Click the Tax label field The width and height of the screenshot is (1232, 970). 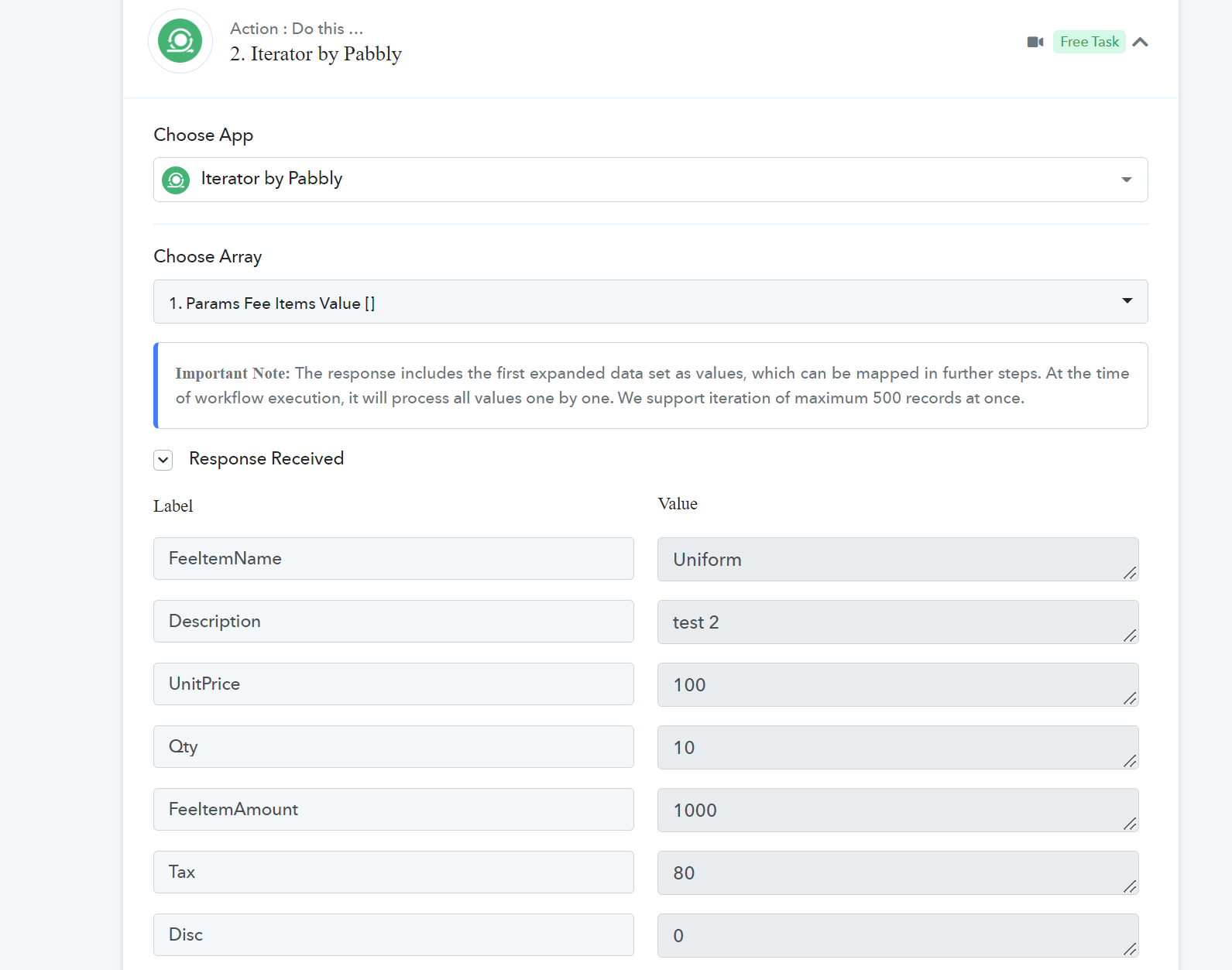393,872
